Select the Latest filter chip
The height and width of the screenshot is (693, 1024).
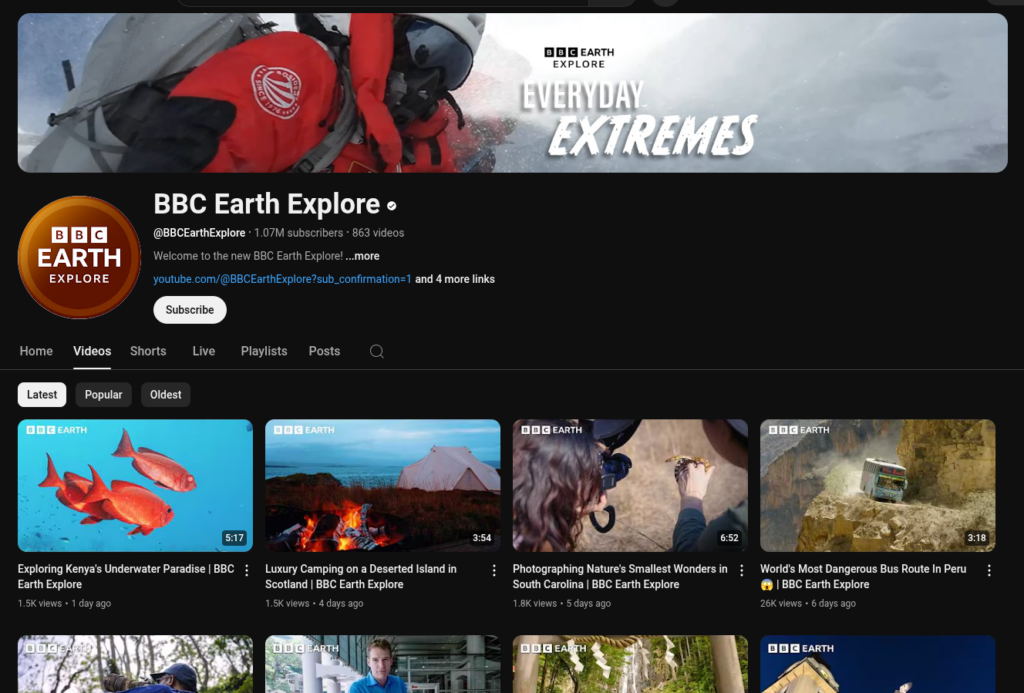(42, 395)
